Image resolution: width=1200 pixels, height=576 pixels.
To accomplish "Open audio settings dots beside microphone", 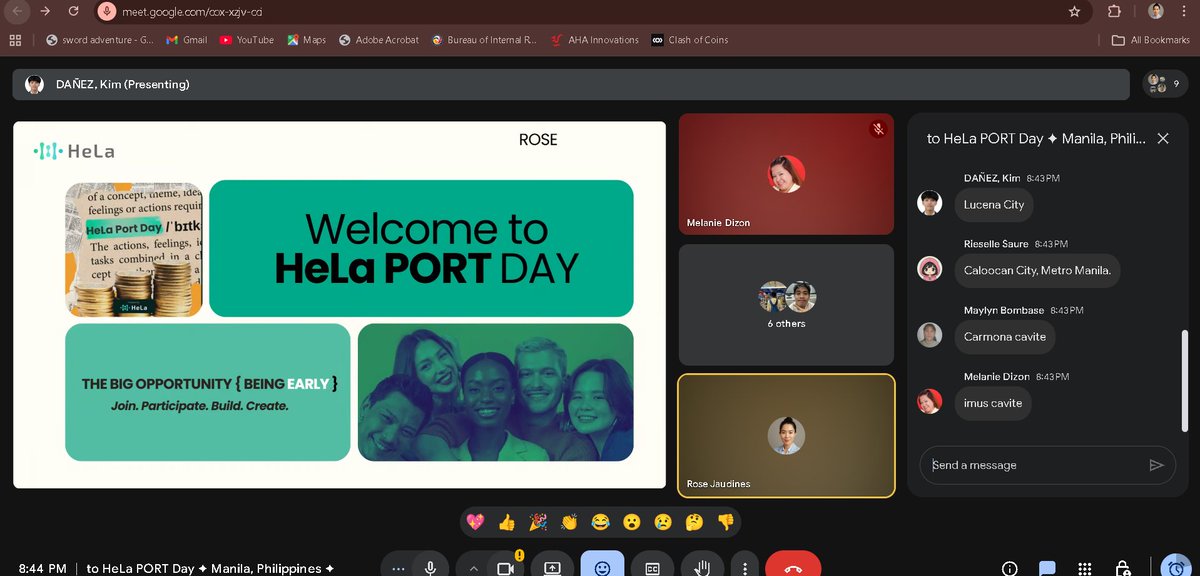I will (398, 567).
